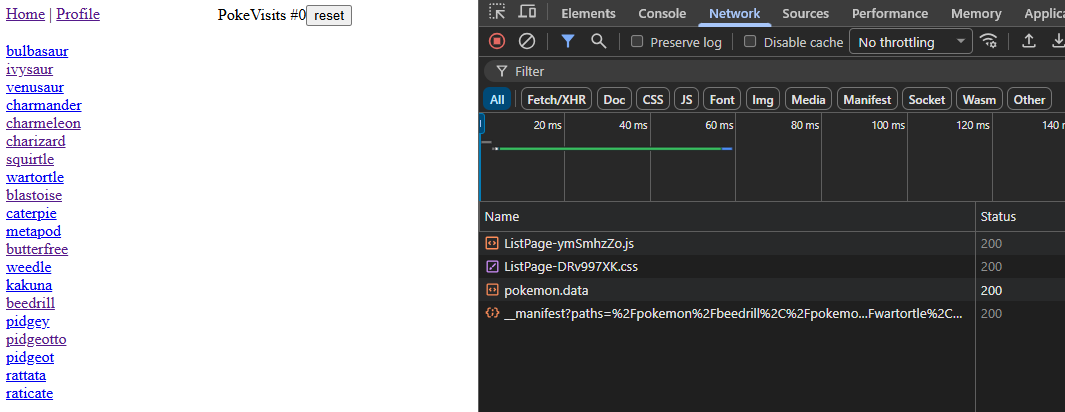This screenshot has height=412, width=1065.
Task: Enable the Preserve log checkbox
Action: pos(637,42)
